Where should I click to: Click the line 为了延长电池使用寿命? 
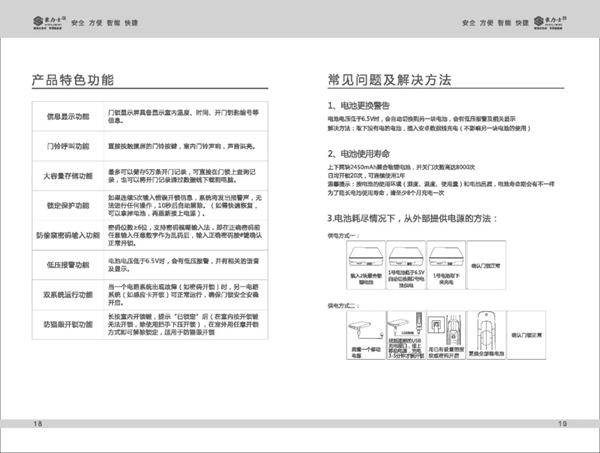pos(386,193)
